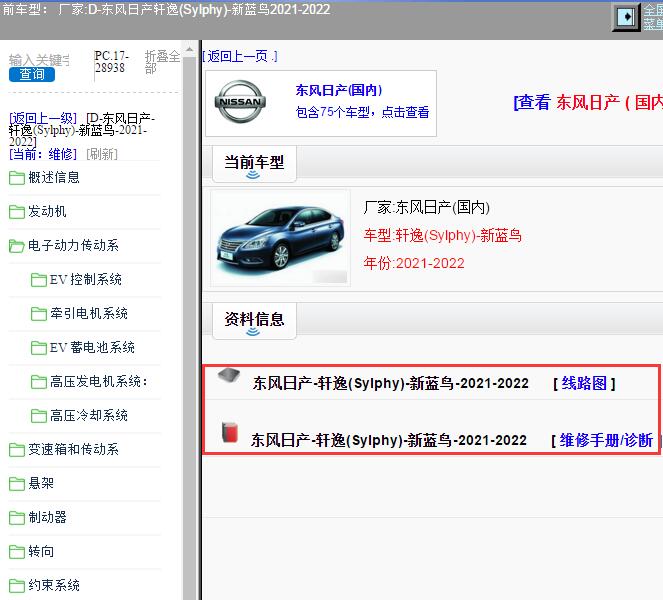Image resolution: width=663 pixels, height=600 pixels.
Task: Switch to the 资料信息 tab
Action: point(254,321)
